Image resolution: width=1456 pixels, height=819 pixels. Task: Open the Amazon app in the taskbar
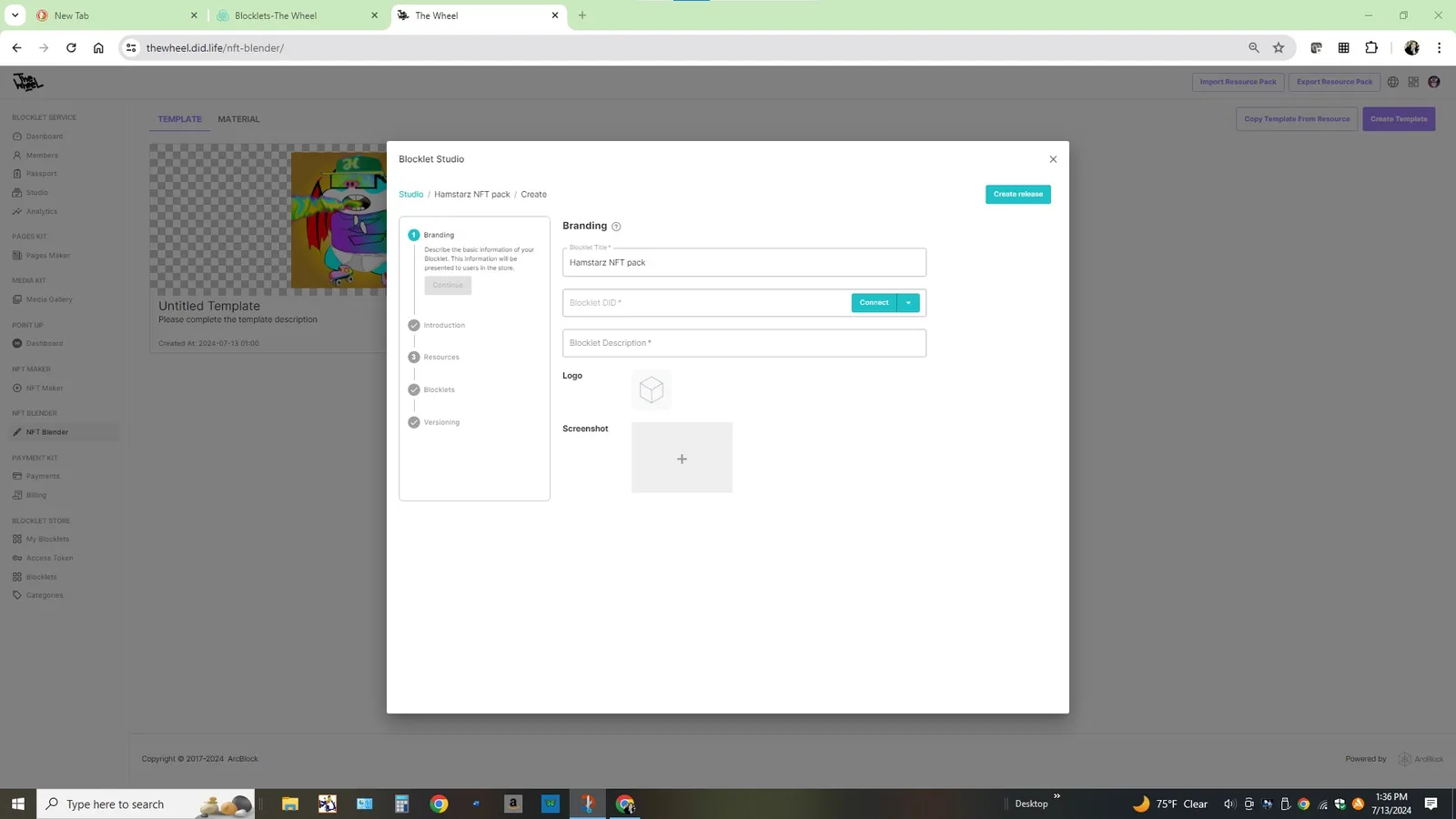tap(513, 804)
